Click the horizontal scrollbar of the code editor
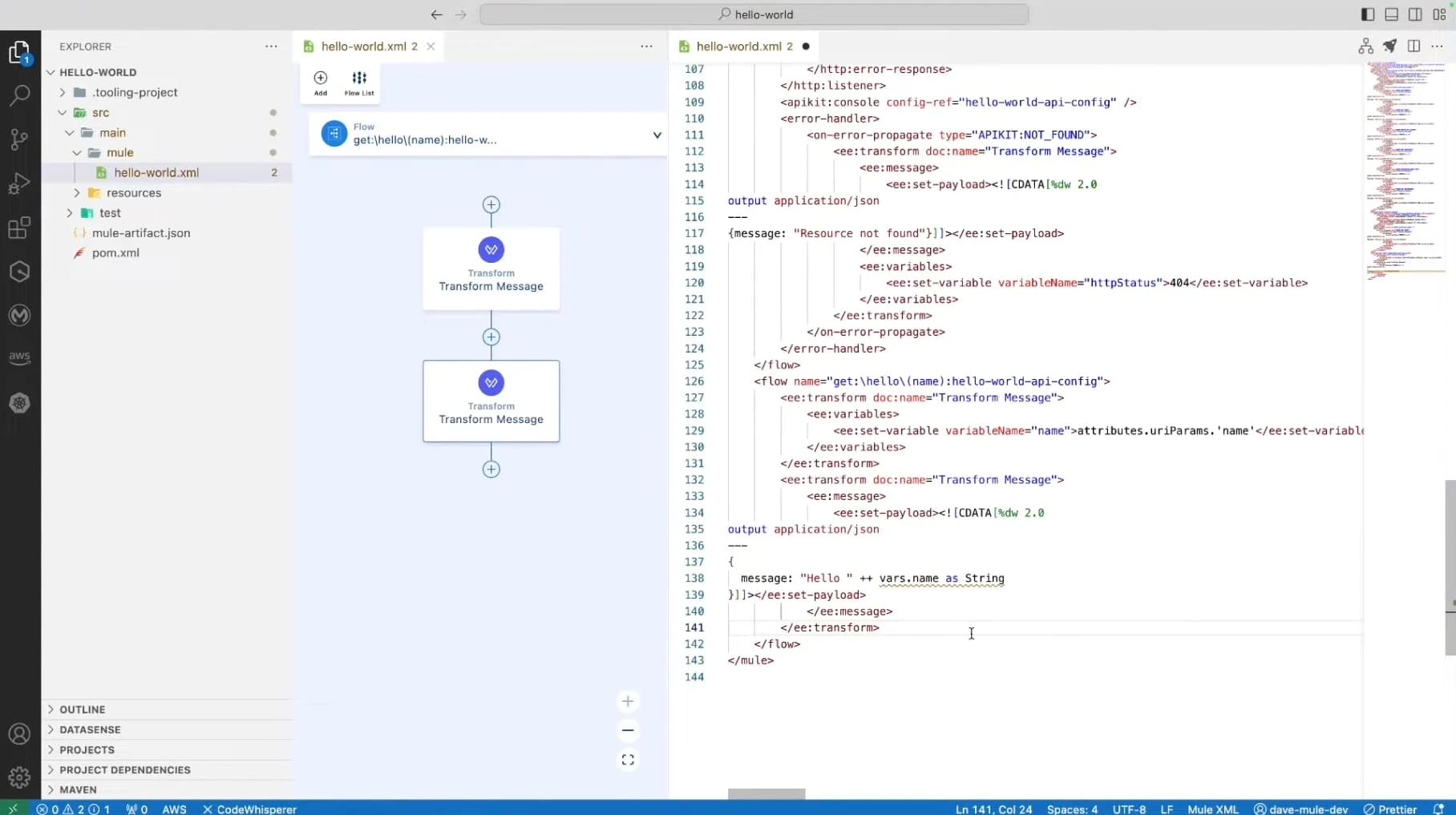 766,793
